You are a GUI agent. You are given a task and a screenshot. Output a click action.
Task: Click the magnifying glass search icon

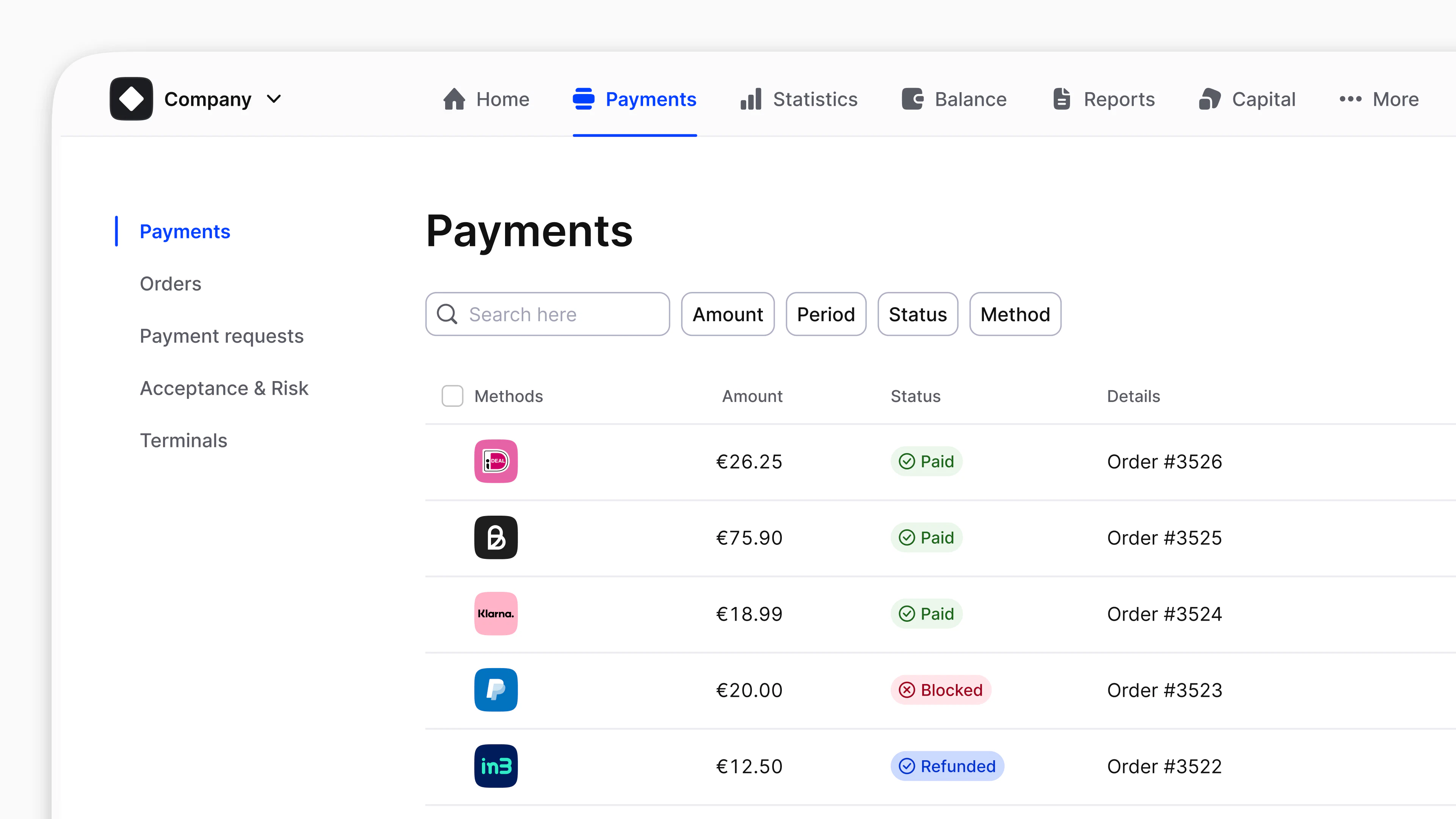tap(447, 314)
